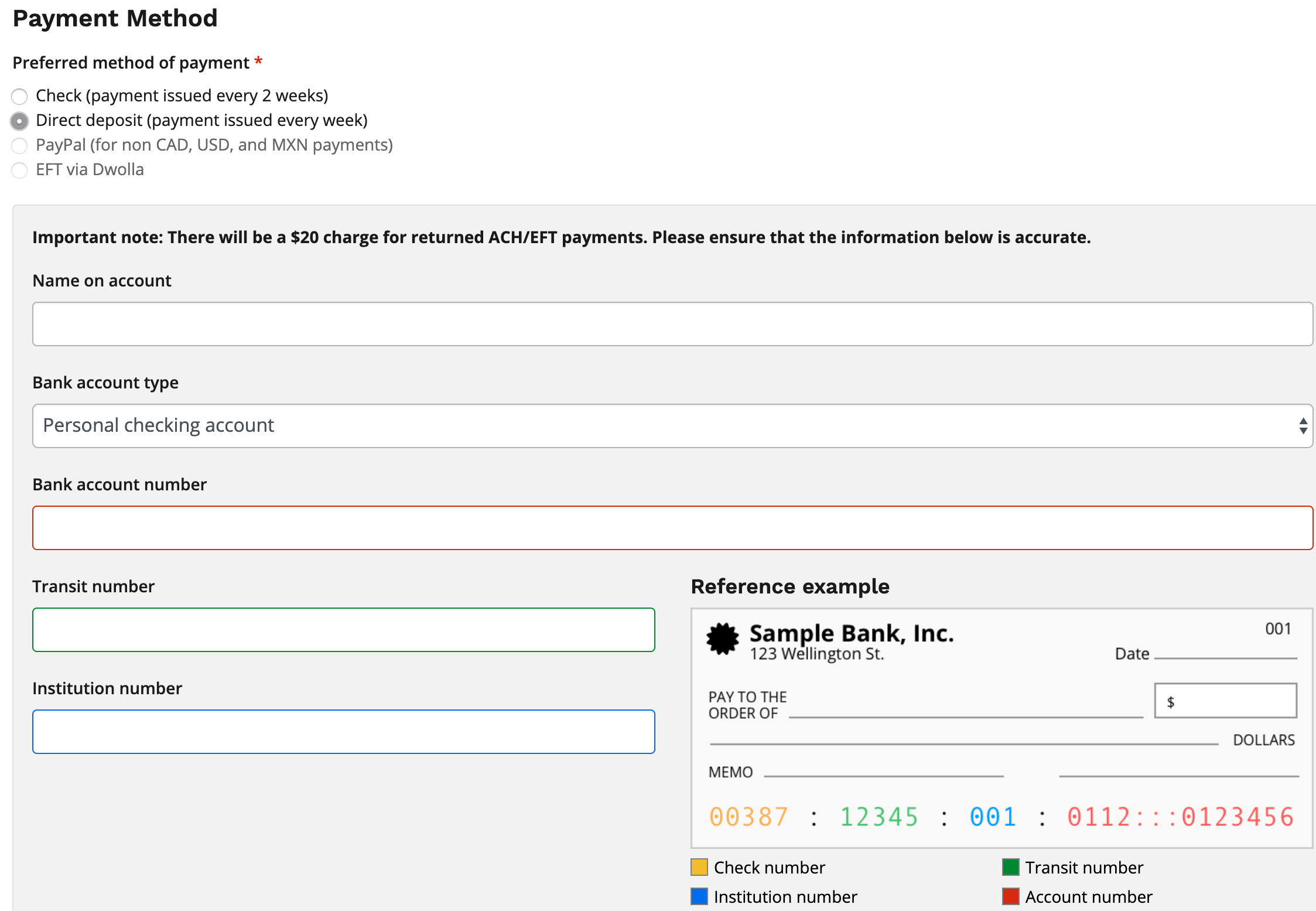Click the yellow Check number swatch
The height and width of the screenshot is (911, 1316).
click(699, 867)
